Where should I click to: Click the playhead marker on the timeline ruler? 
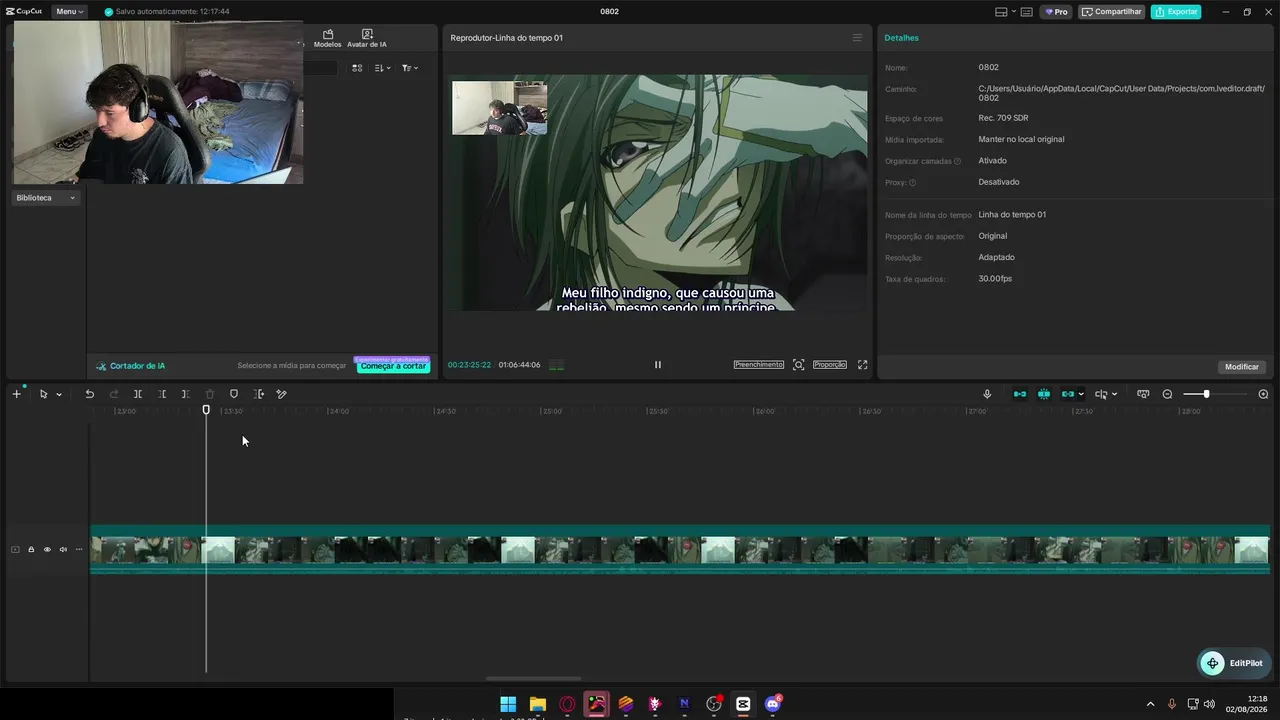click(x=206, y=410)
